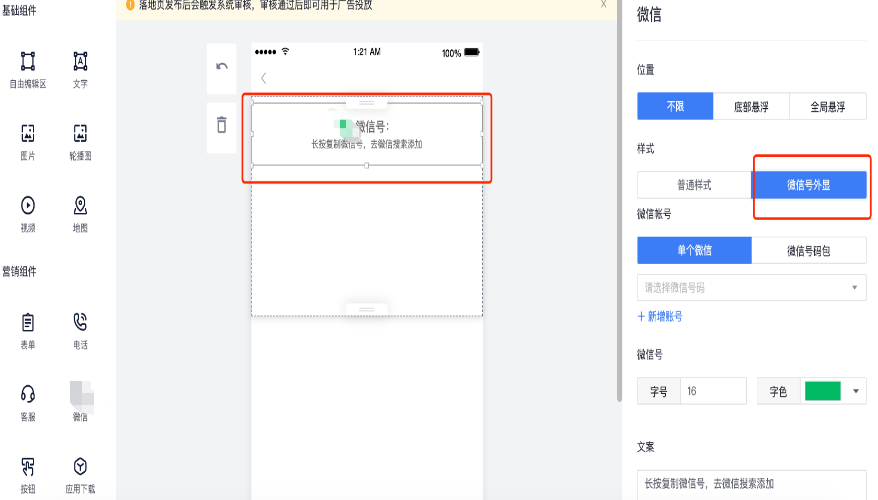Click the 新增账号 link

(x=660, y=316)
